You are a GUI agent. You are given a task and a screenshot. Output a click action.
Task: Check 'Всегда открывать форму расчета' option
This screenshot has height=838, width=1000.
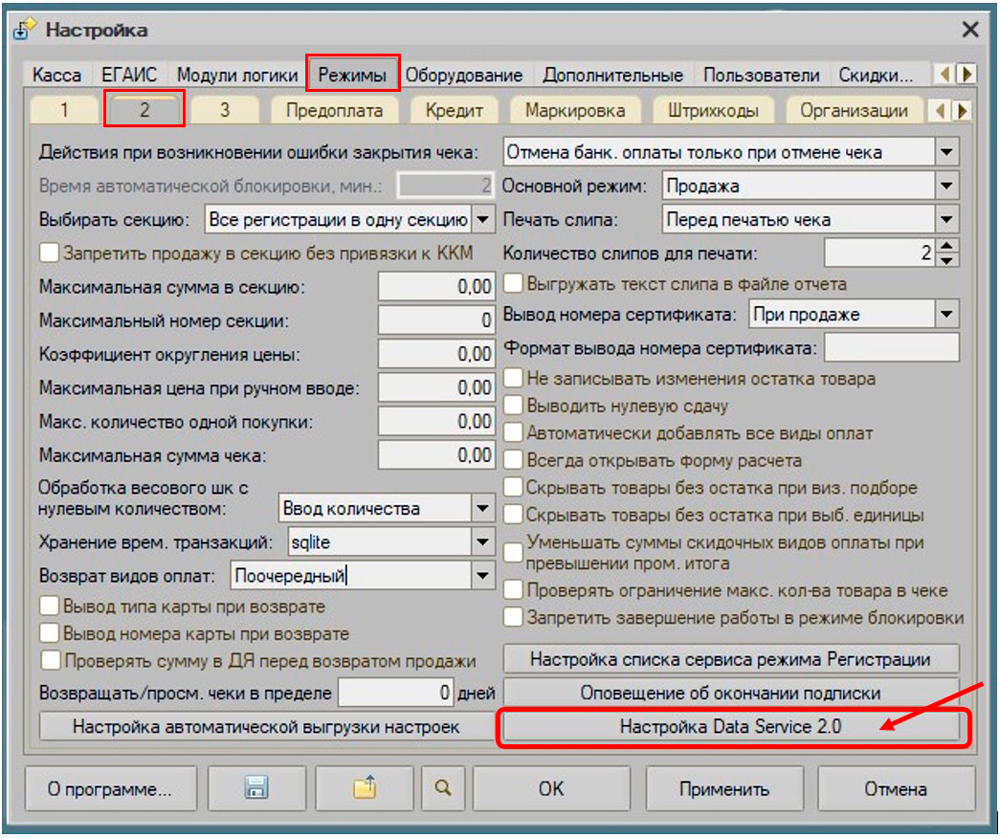point(513,461)
